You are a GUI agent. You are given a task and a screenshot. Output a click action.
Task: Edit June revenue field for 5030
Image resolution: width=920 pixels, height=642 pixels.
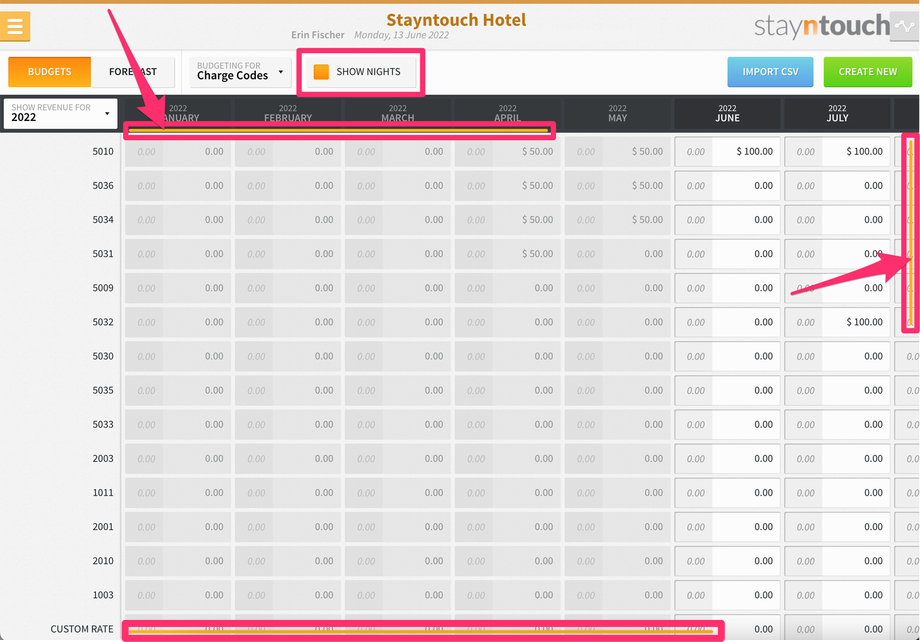pos(746,356)
